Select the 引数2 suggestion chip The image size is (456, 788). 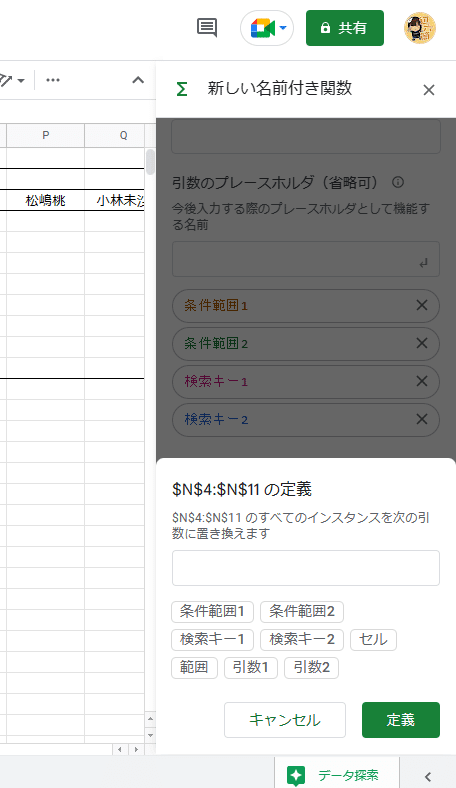point(312,668)
